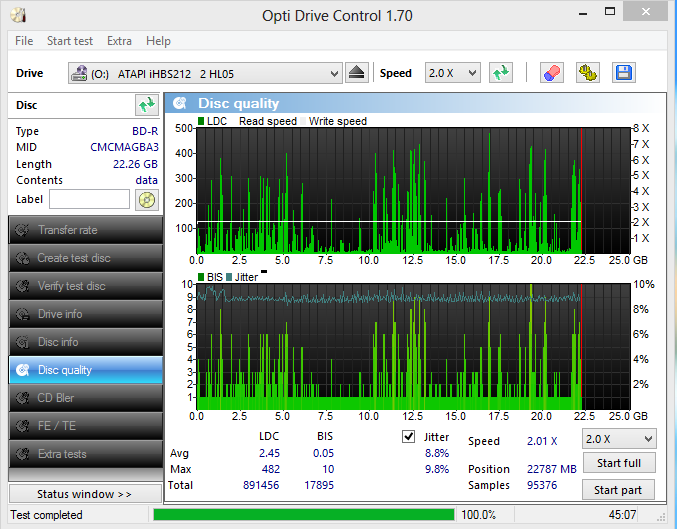Click Extra tests sidebar icon
This screenshot has height=529, width=677.
click(22, 454)
